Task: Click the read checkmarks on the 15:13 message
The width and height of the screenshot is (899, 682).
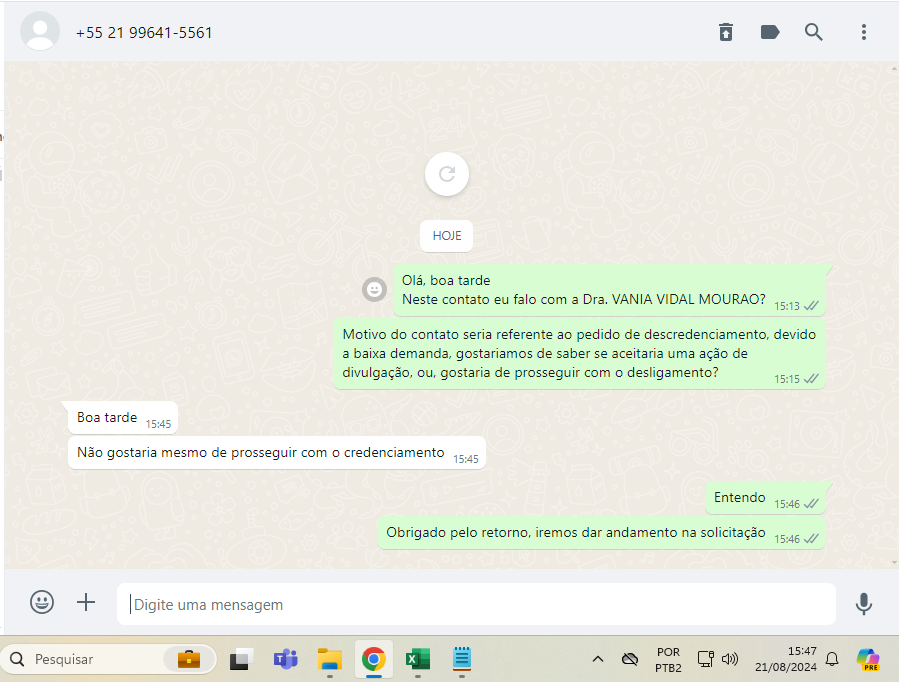Action: [811, 306]
